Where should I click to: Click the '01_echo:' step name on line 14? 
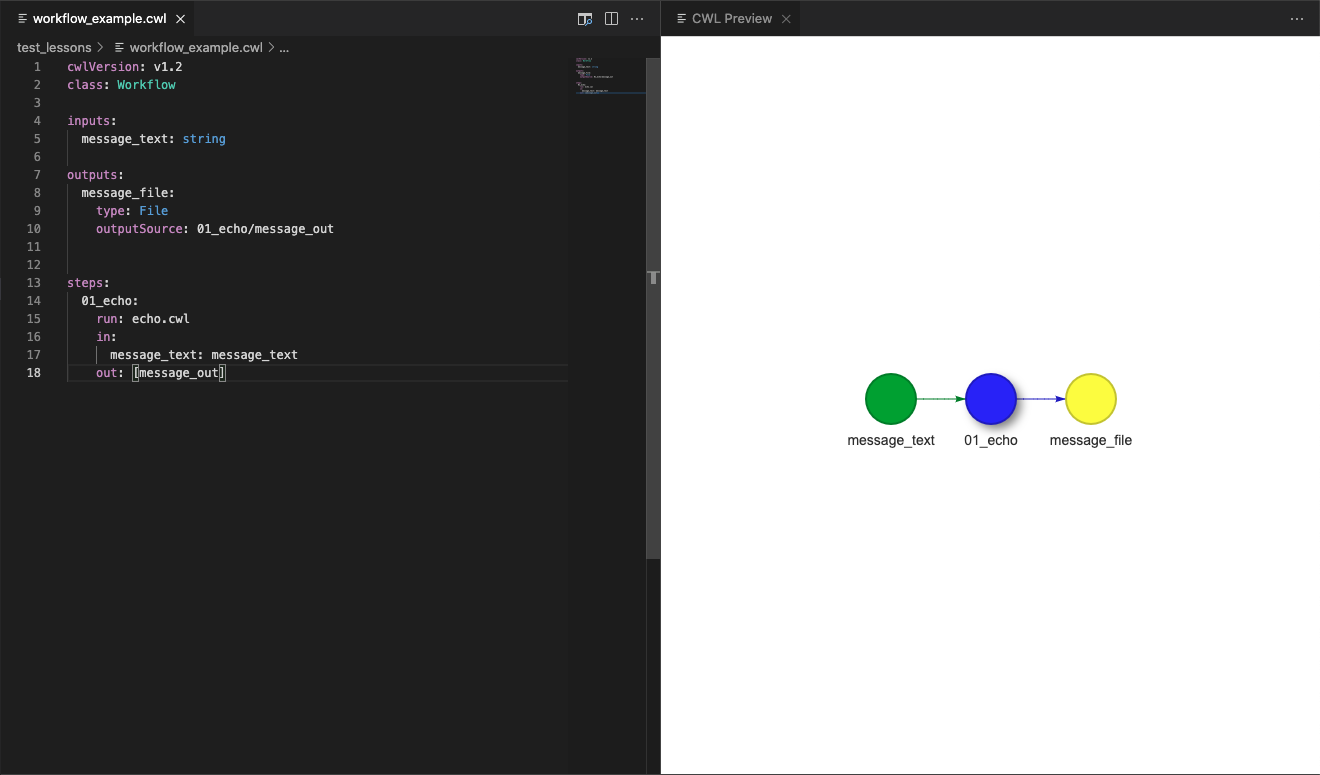(110, 301)
